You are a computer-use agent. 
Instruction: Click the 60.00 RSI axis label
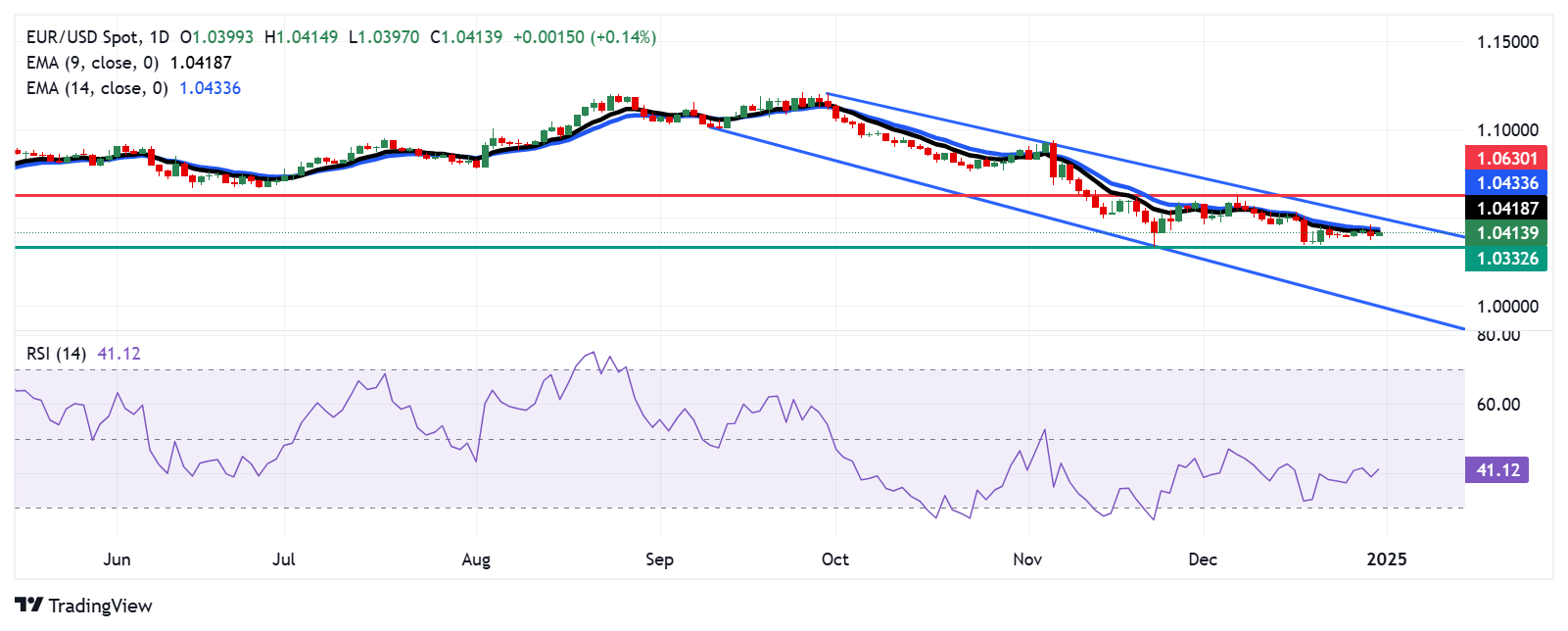(1497, 405)
